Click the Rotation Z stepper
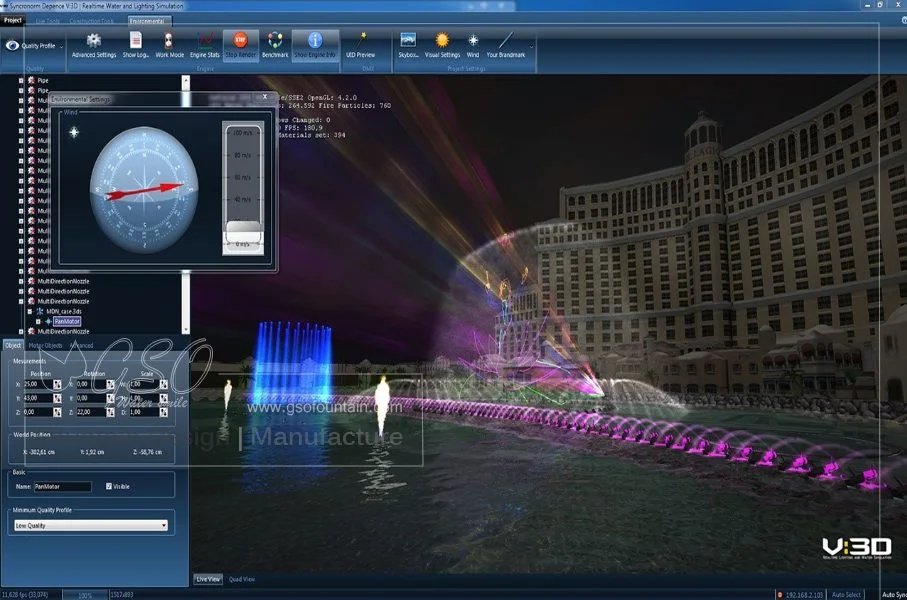This screenshot has width=907, height=600. pyautogui.click(x=110, y=412)
